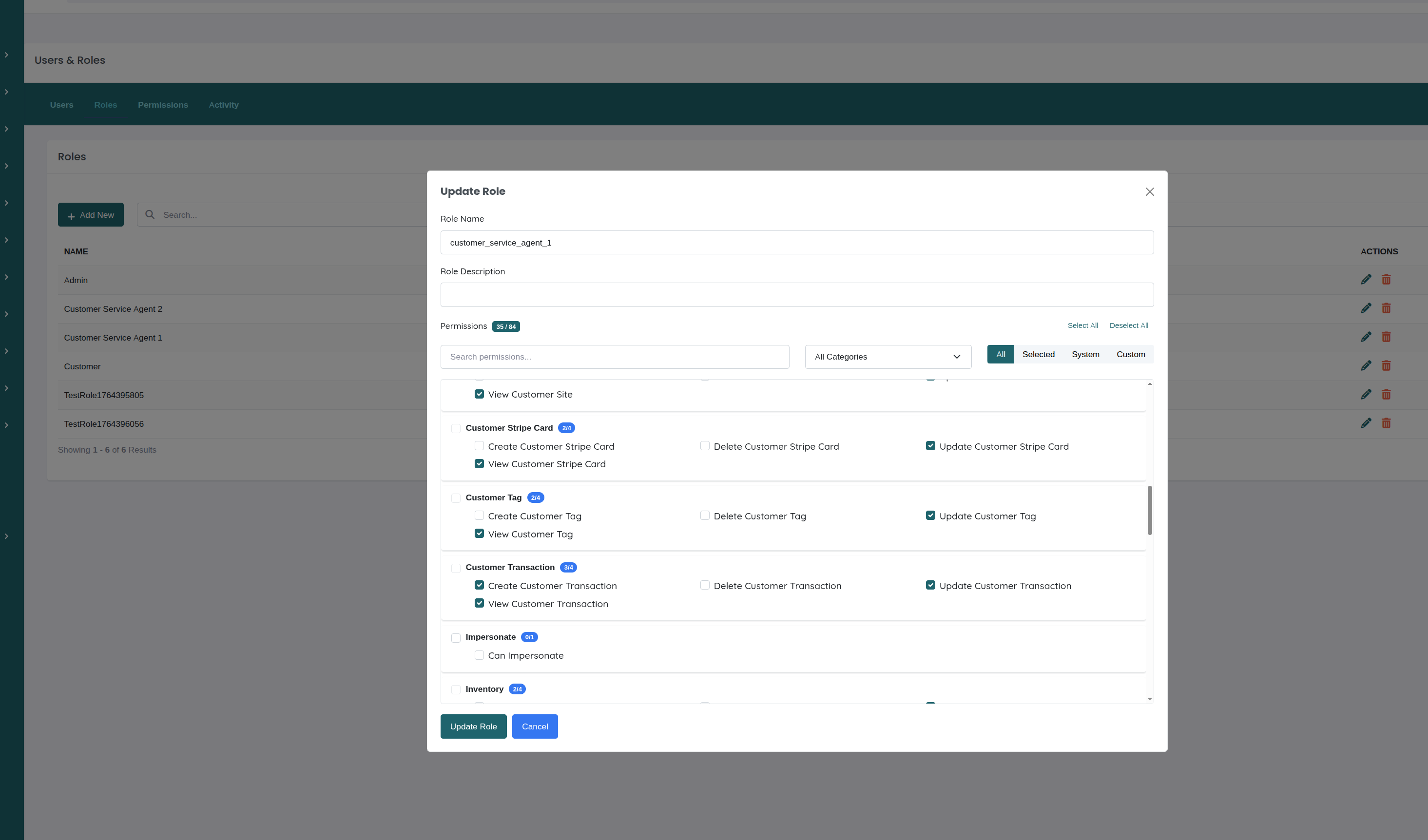Open the All Categories dropdown
This screenshot has height=840, width=1428.
(x=888, y=357)
